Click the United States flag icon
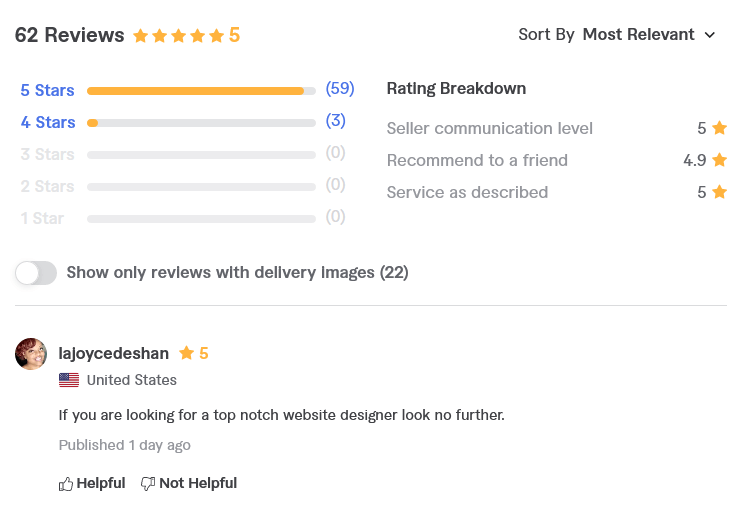Screen dimensions: 744x505 [x=69, y=380]
